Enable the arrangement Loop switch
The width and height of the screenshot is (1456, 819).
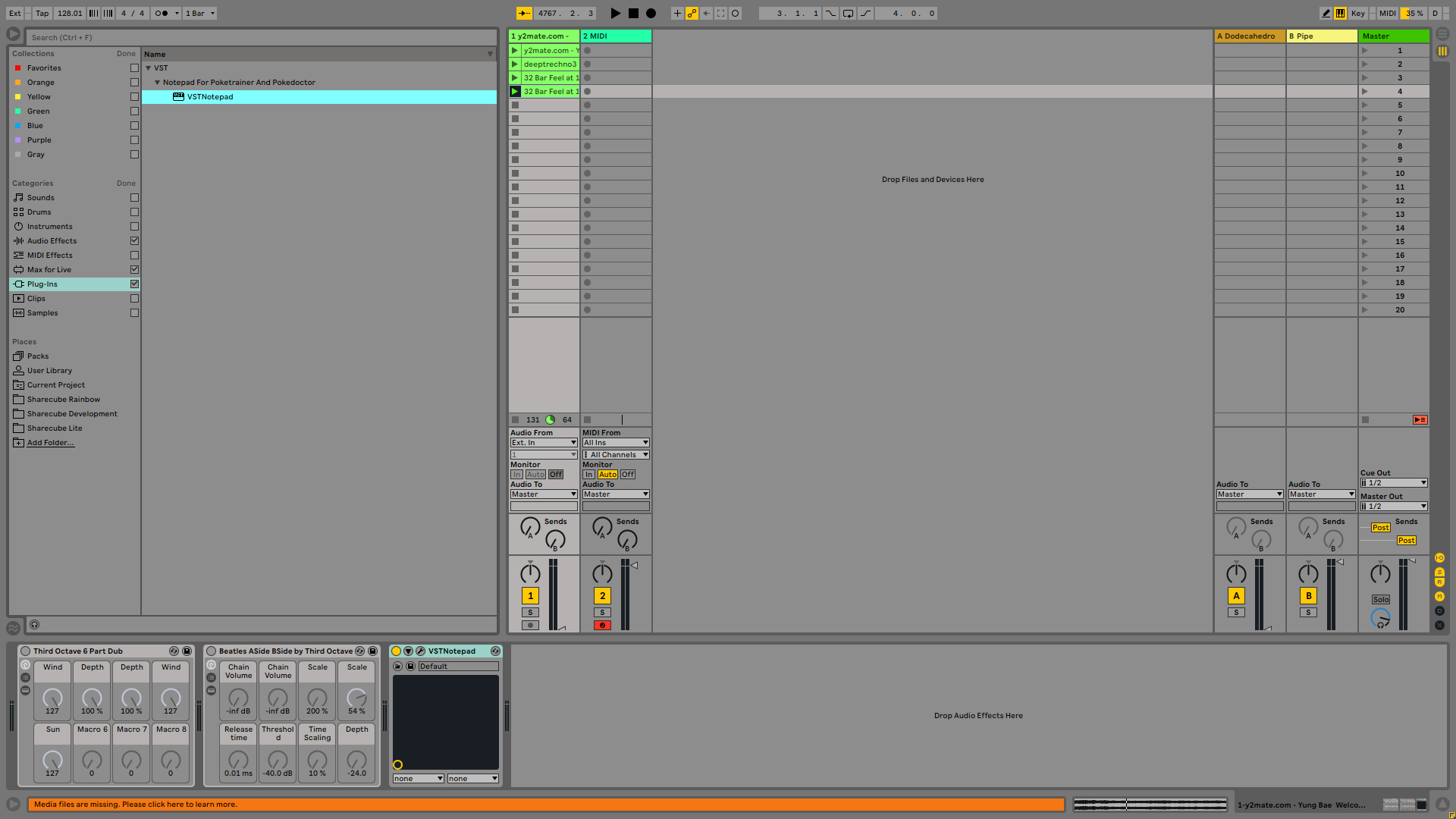point(848,13)
